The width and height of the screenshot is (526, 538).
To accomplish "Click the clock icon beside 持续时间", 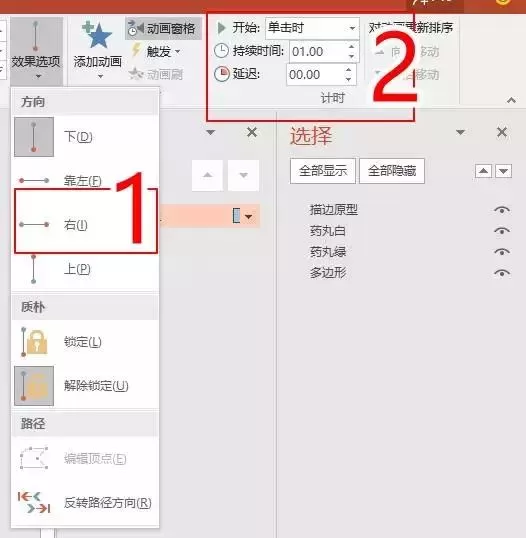I will click(x=221, y=51).
